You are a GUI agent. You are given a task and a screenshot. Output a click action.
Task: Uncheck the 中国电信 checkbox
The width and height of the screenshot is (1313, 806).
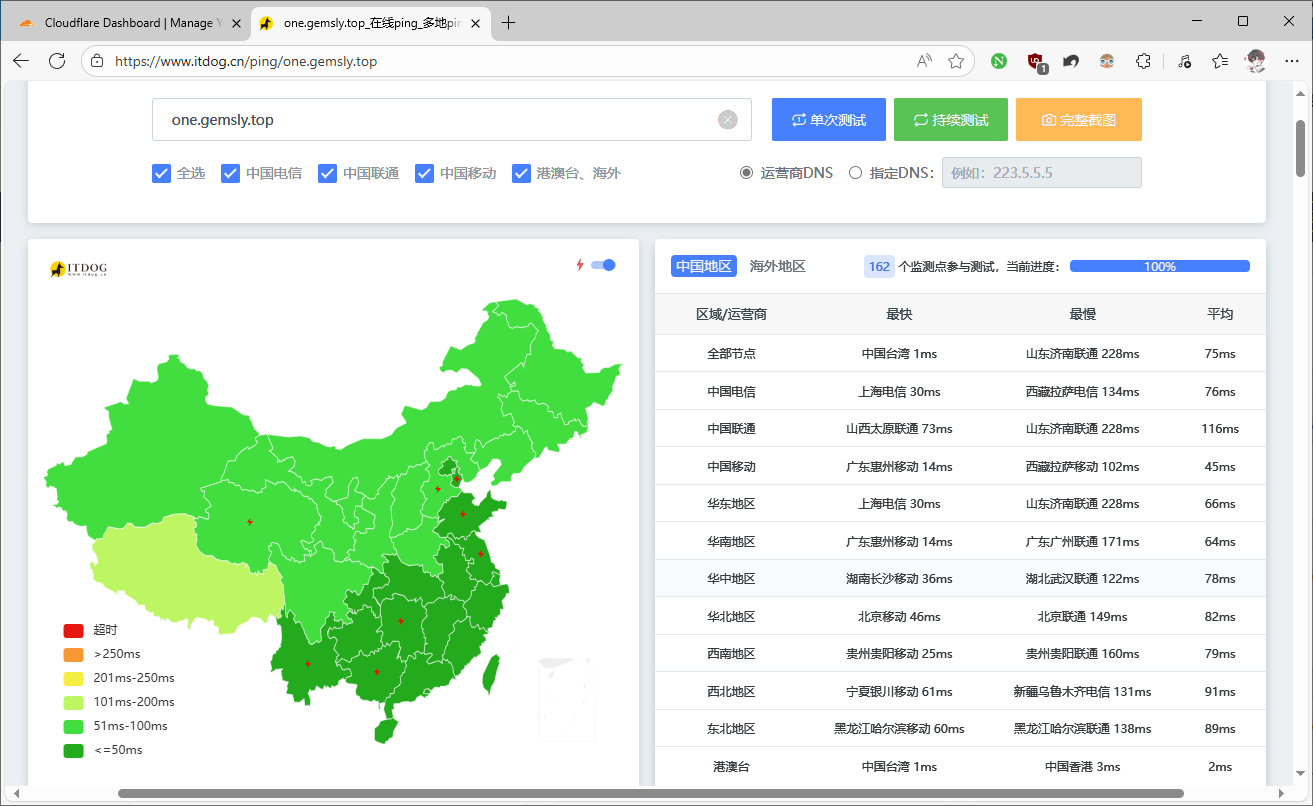(230, 173)
